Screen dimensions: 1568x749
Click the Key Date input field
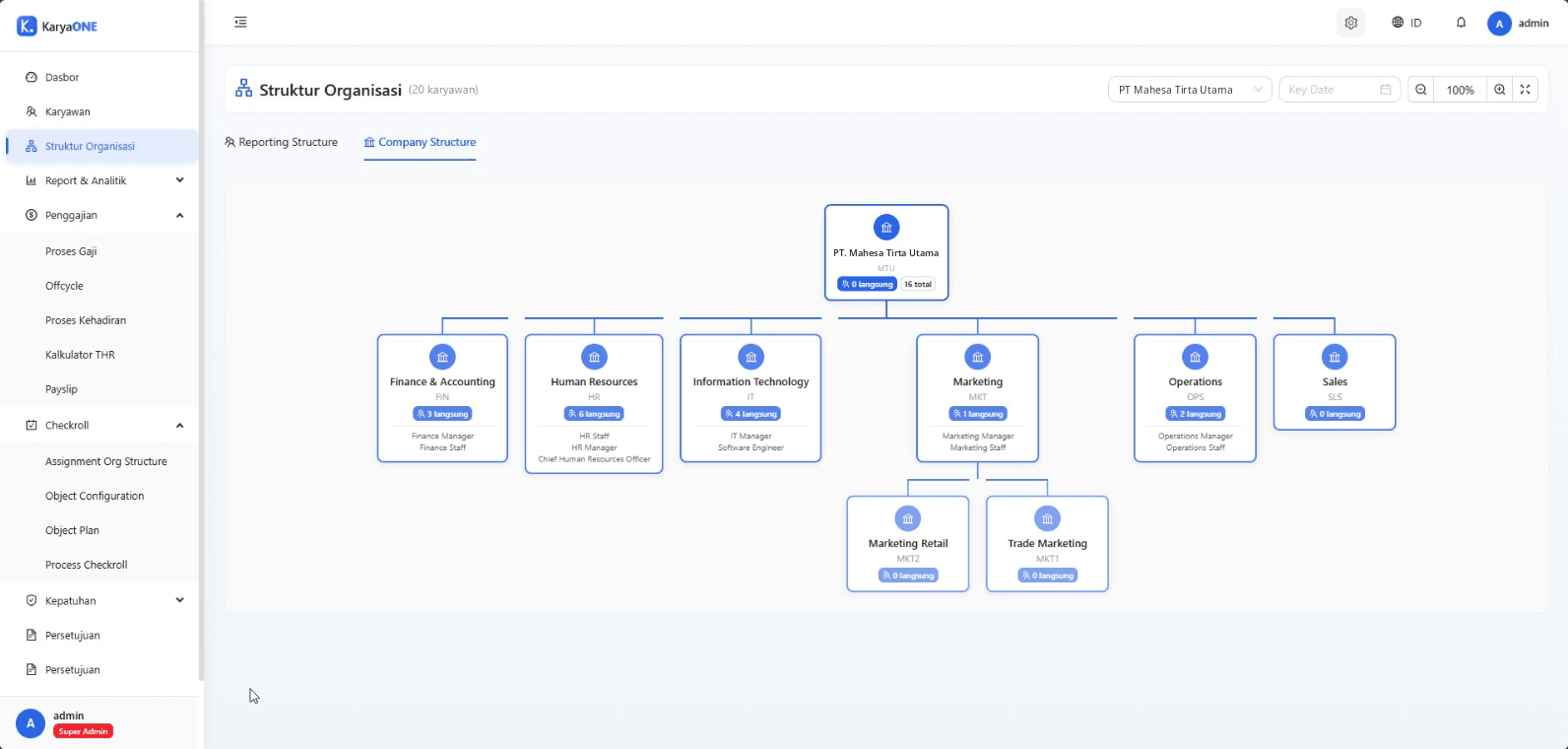point(1339,90)
